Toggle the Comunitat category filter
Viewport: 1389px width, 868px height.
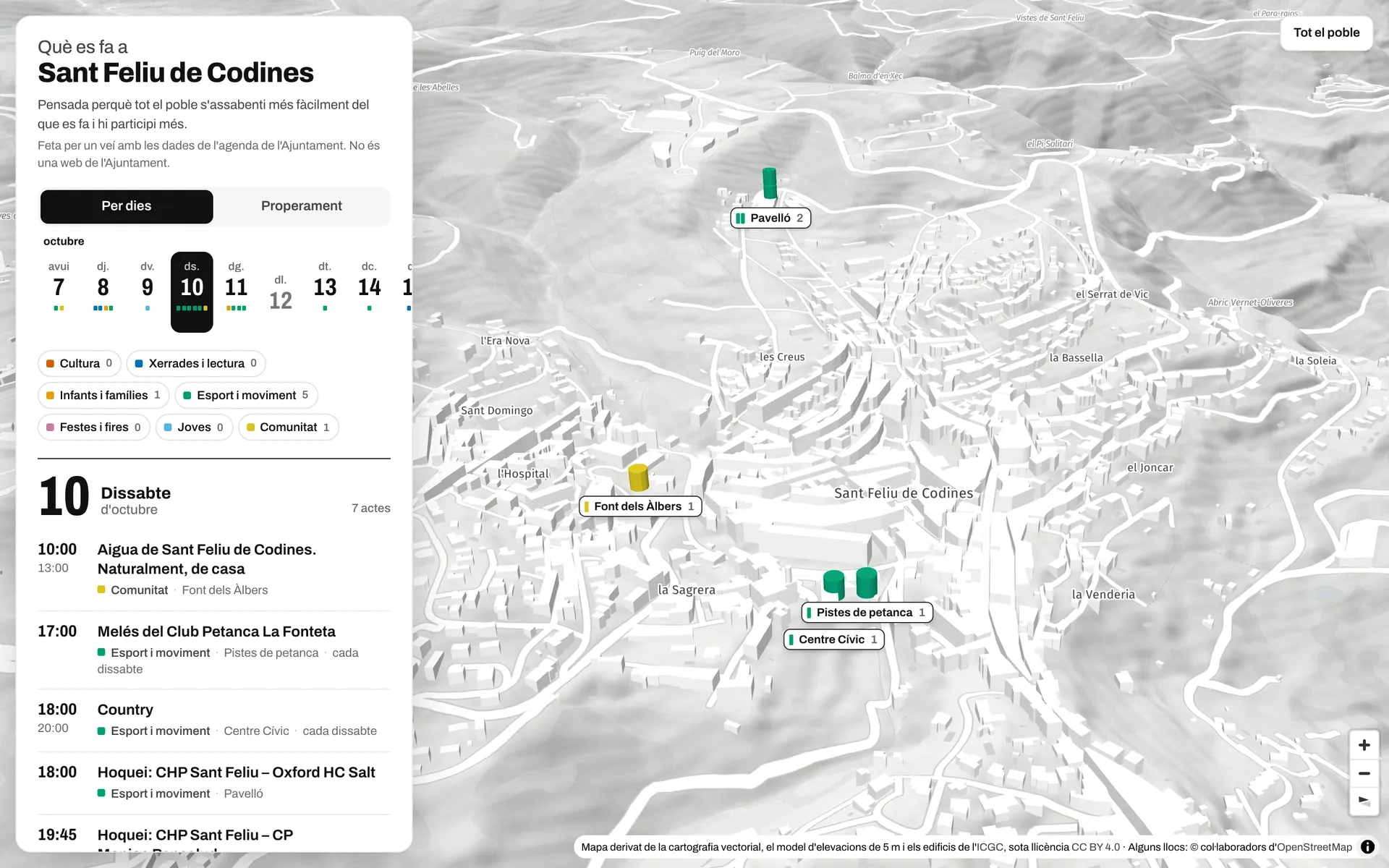coord(289,427)
